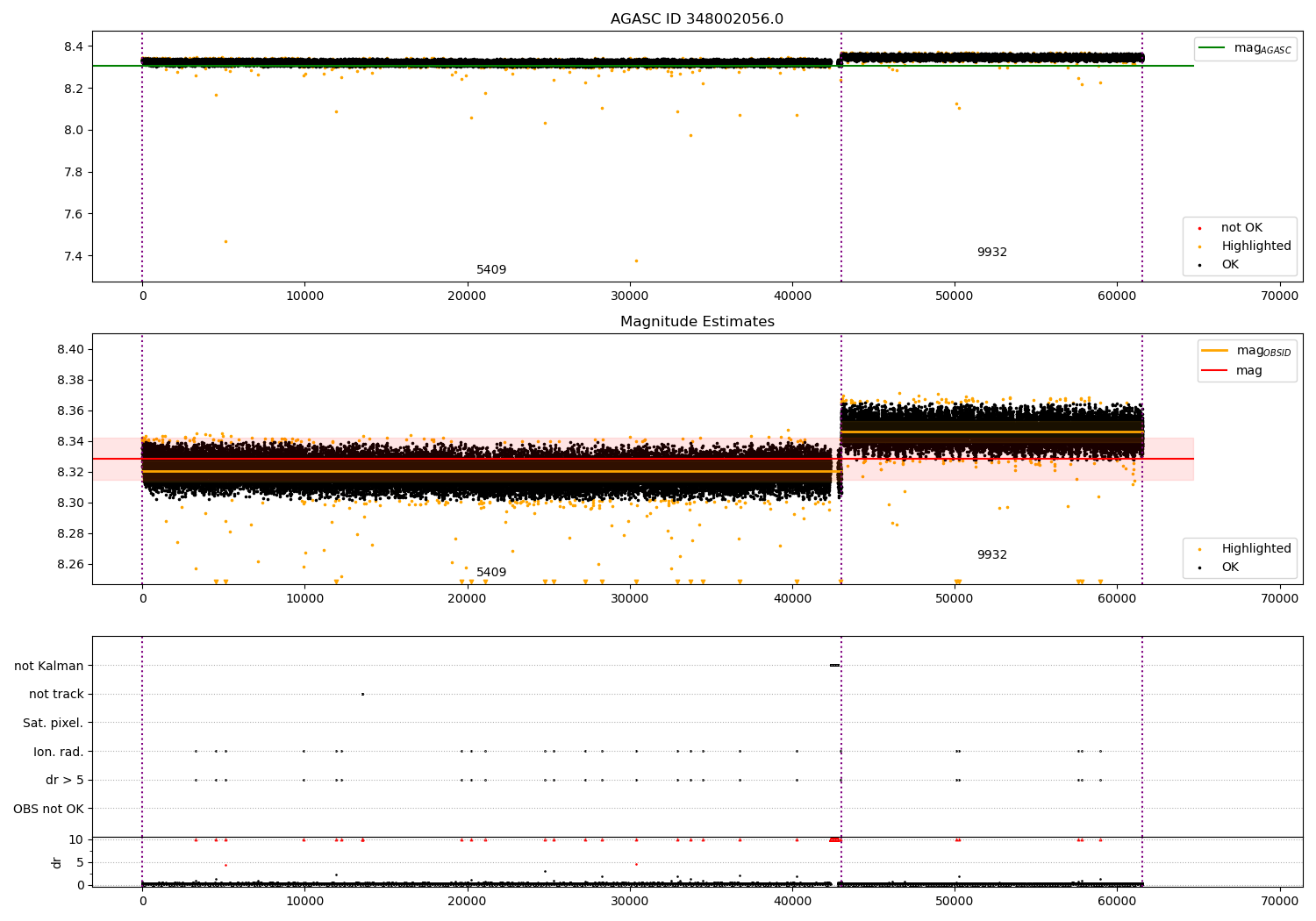Click the outlier point near 7.38 magnitude
The width and height of the screenshot is (1316, 921).
point(636,261)
